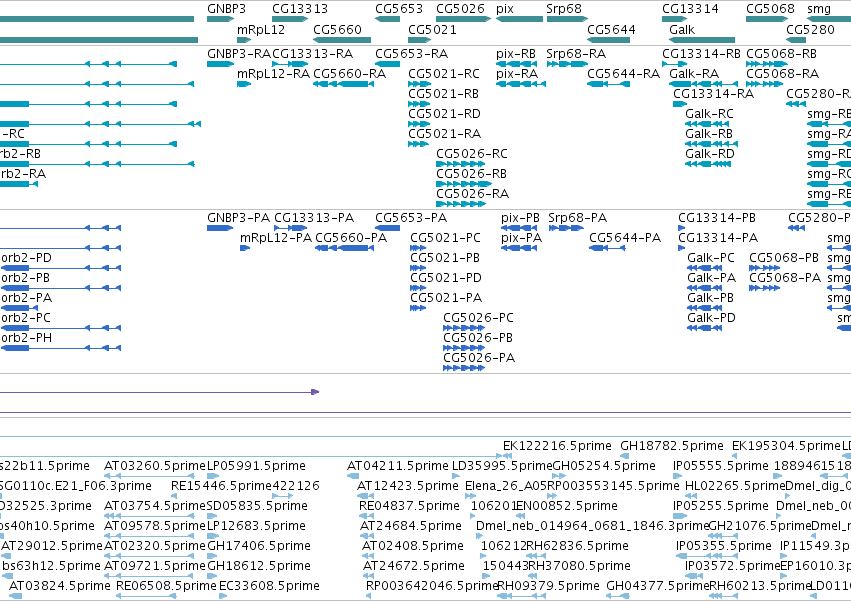Select the pix-RA transcript label
The image size is (851, 601).
[517, 74]
